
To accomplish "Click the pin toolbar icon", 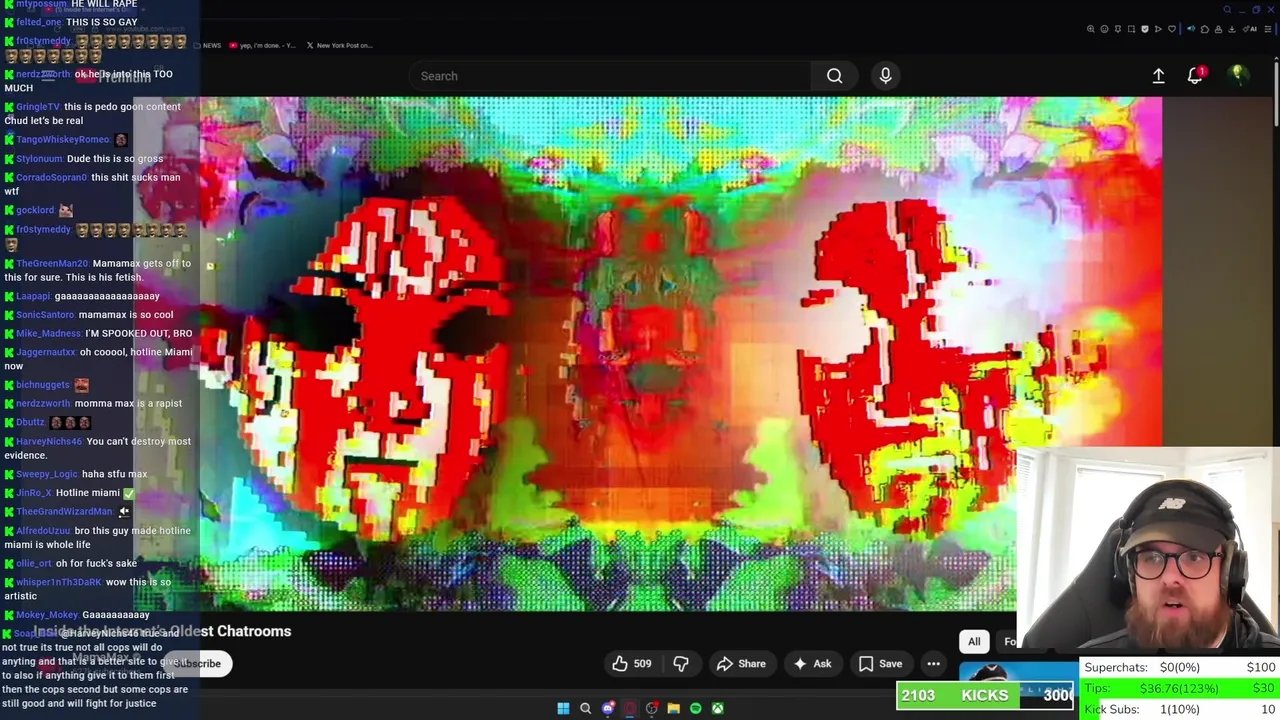I will coord(1118,29).
